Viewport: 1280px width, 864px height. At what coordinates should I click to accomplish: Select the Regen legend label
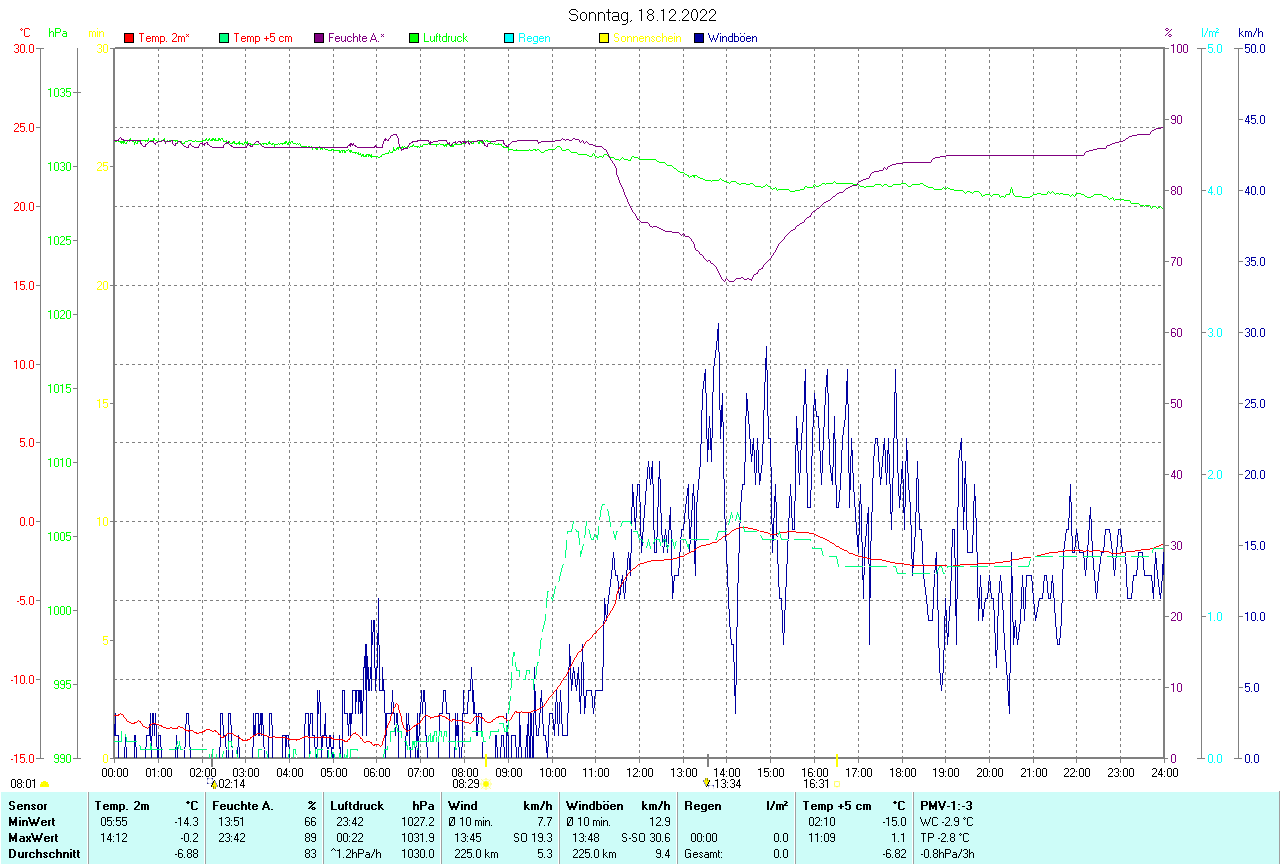534,38
